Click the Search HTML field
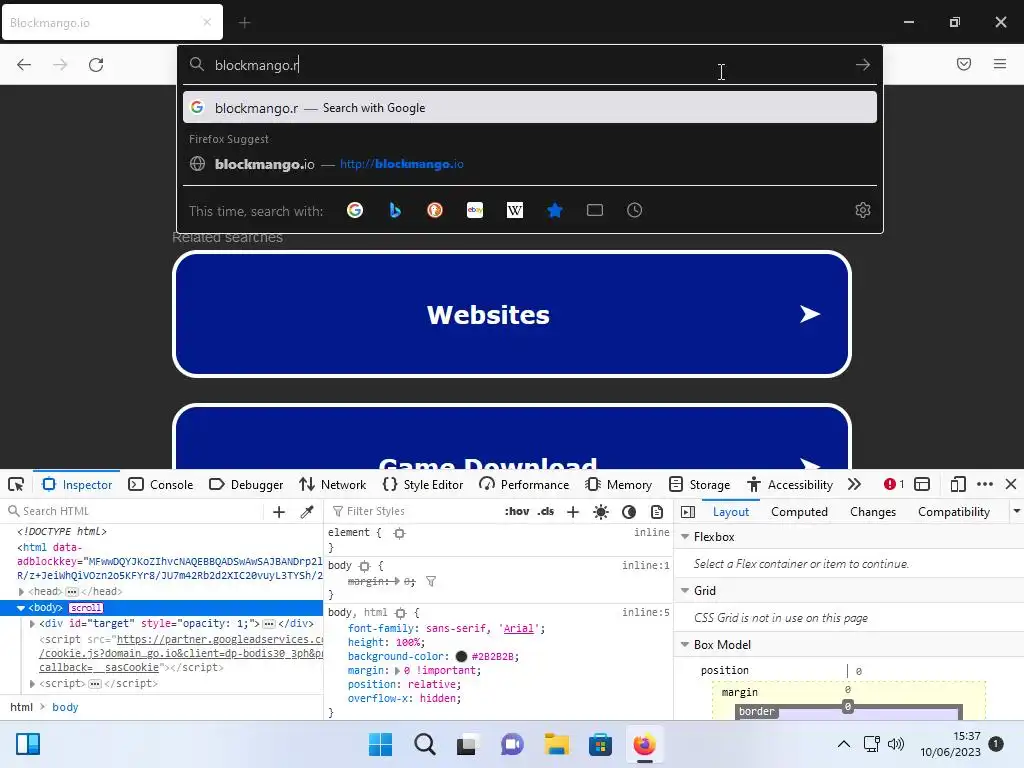 click(134, 511)
